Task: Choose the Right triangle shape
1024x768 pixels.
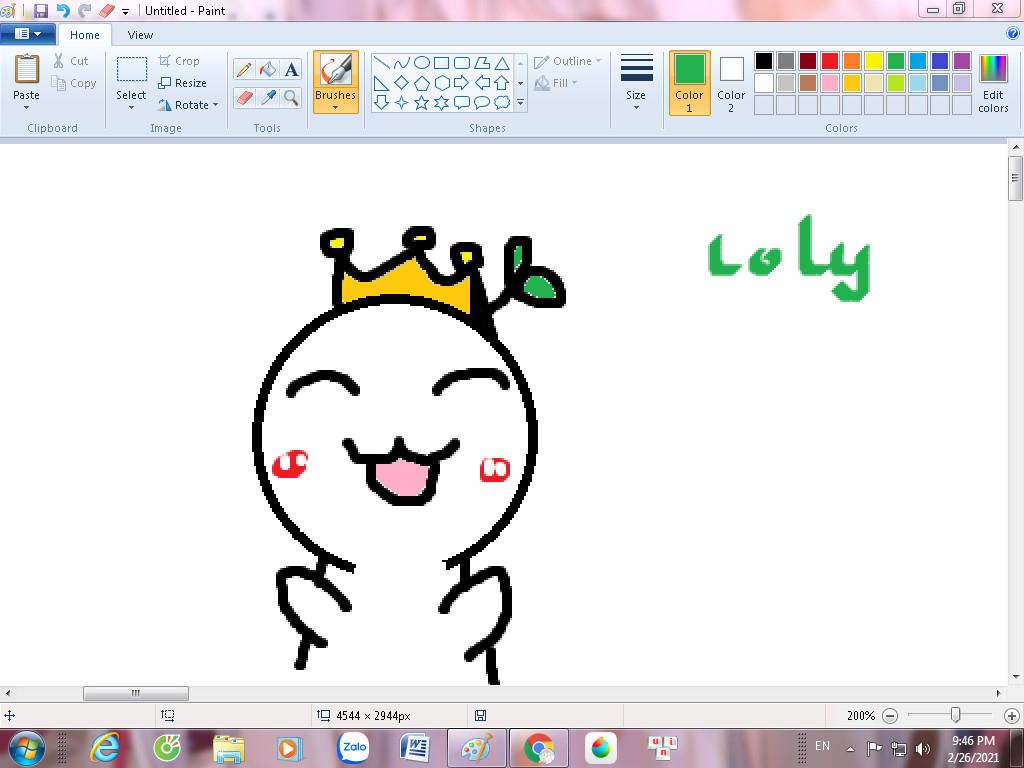Action: (382, 83)
